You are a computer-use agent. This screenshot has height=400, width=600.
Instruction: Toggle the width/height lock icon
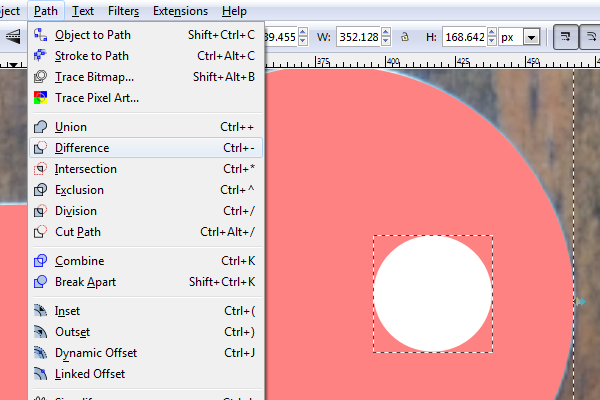pos(405,37)
